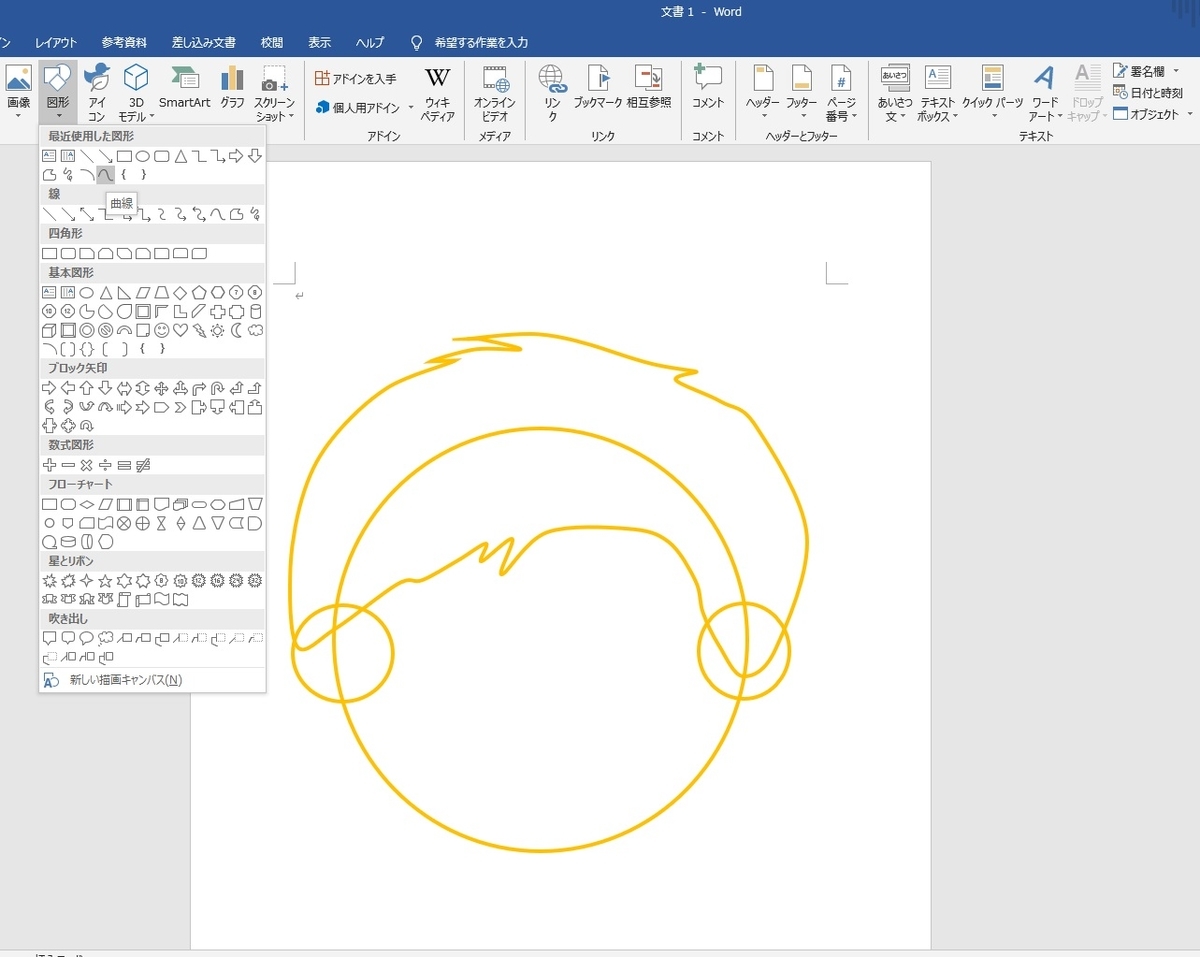Viewport: 1200px width, 957px height.
Task: Pick the flowchart magnetic disk shape
Action: pos(68,542)
